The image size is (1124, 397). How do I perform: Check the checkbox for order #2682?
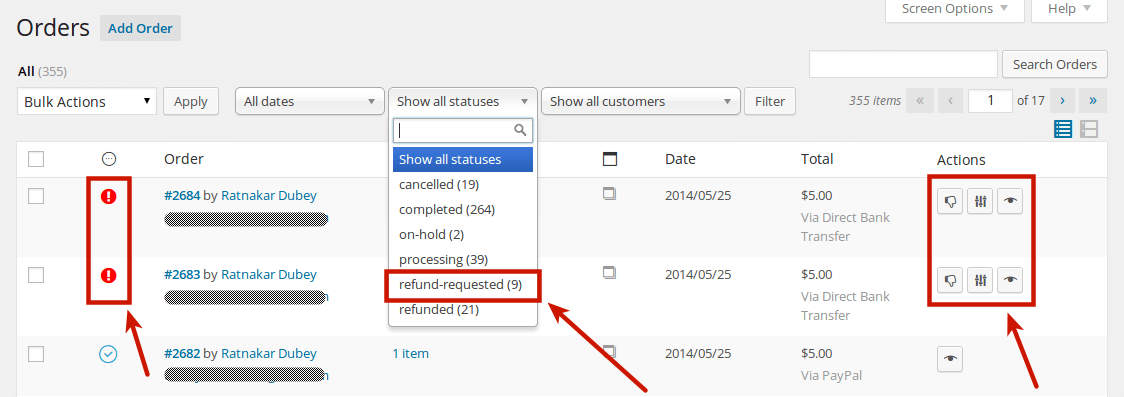[x=36, y=353]
